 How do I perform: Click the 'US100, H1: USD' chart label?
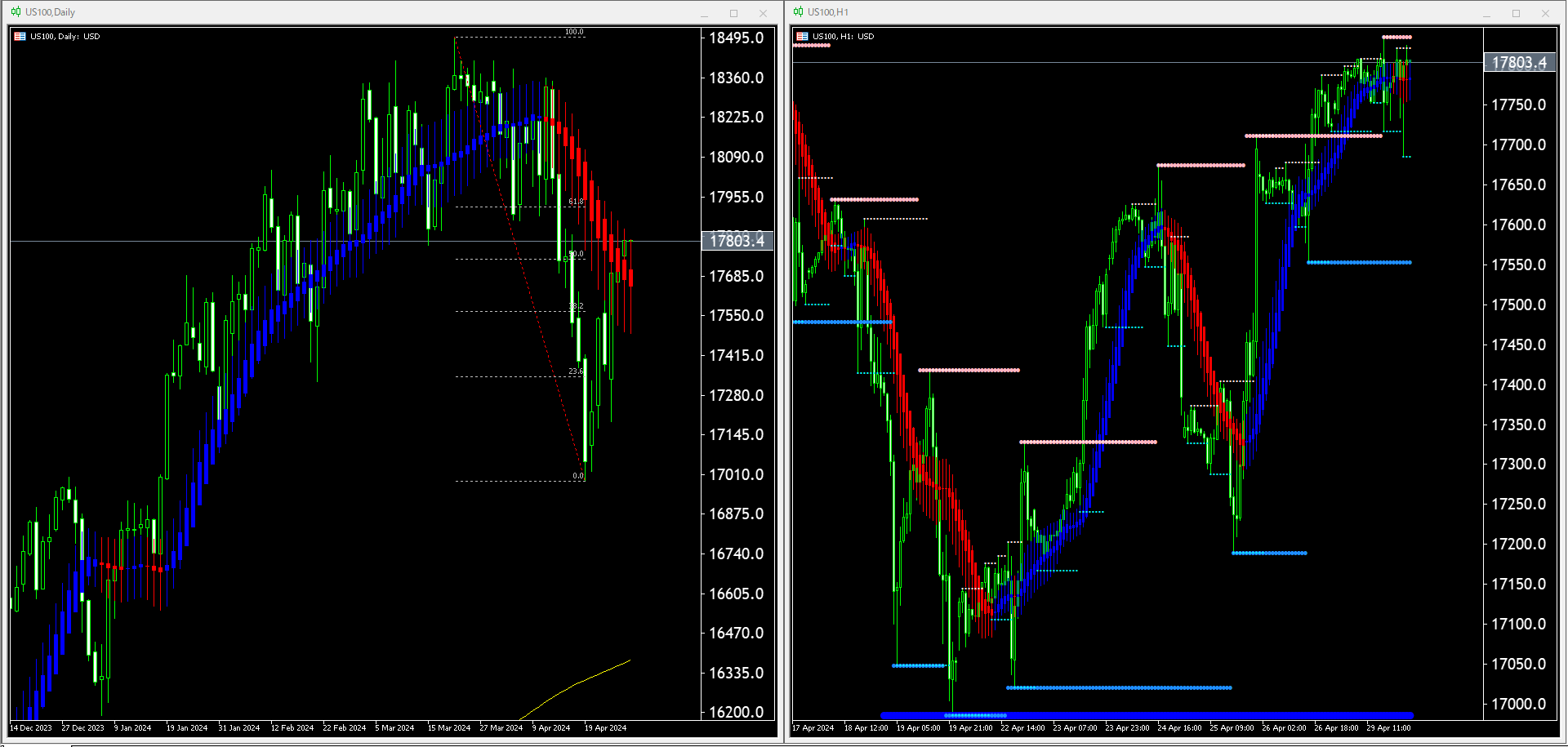point(844,36)
